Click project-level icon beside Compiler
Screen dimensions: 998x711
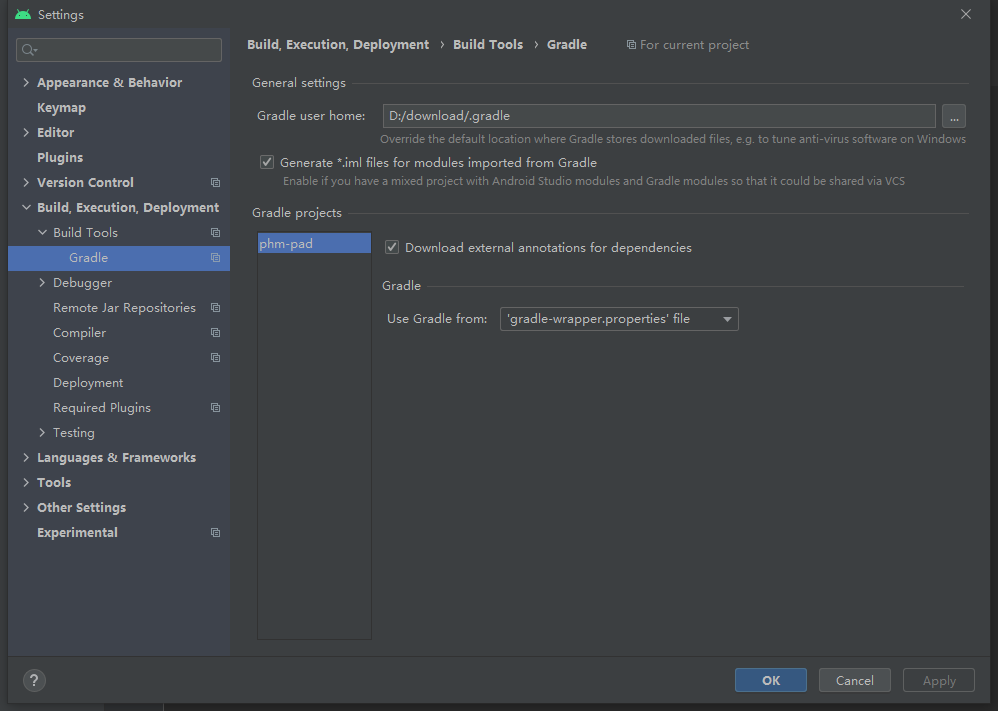(215, 333)
